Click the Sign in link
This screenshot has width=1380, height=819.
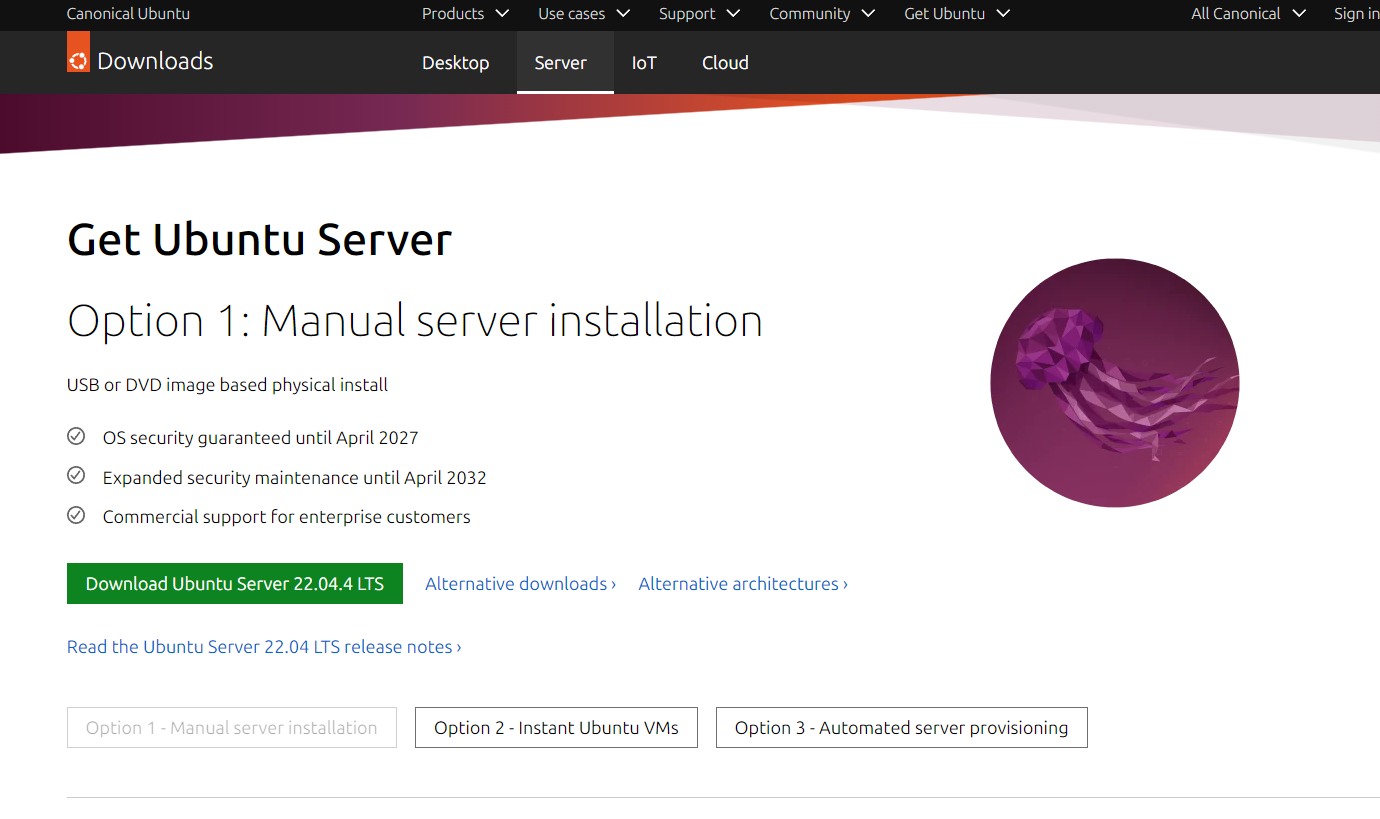tap(1357, 14)
